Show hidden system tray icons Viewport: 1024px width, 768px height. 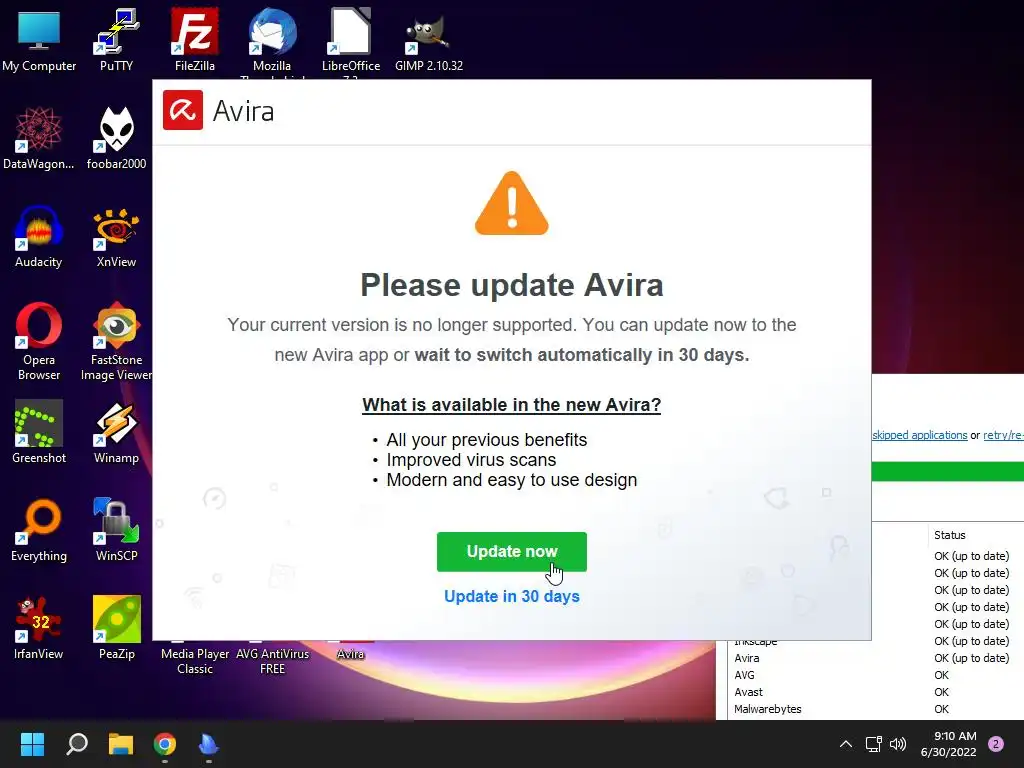point(846,744)
